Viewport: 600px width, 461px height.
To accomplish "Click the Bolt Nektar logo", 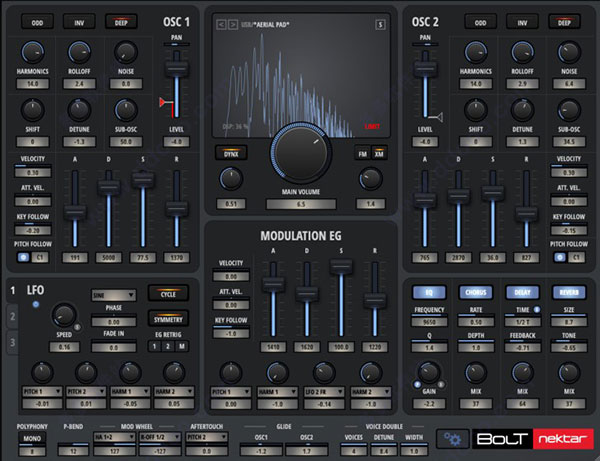I will click(533, 438).
